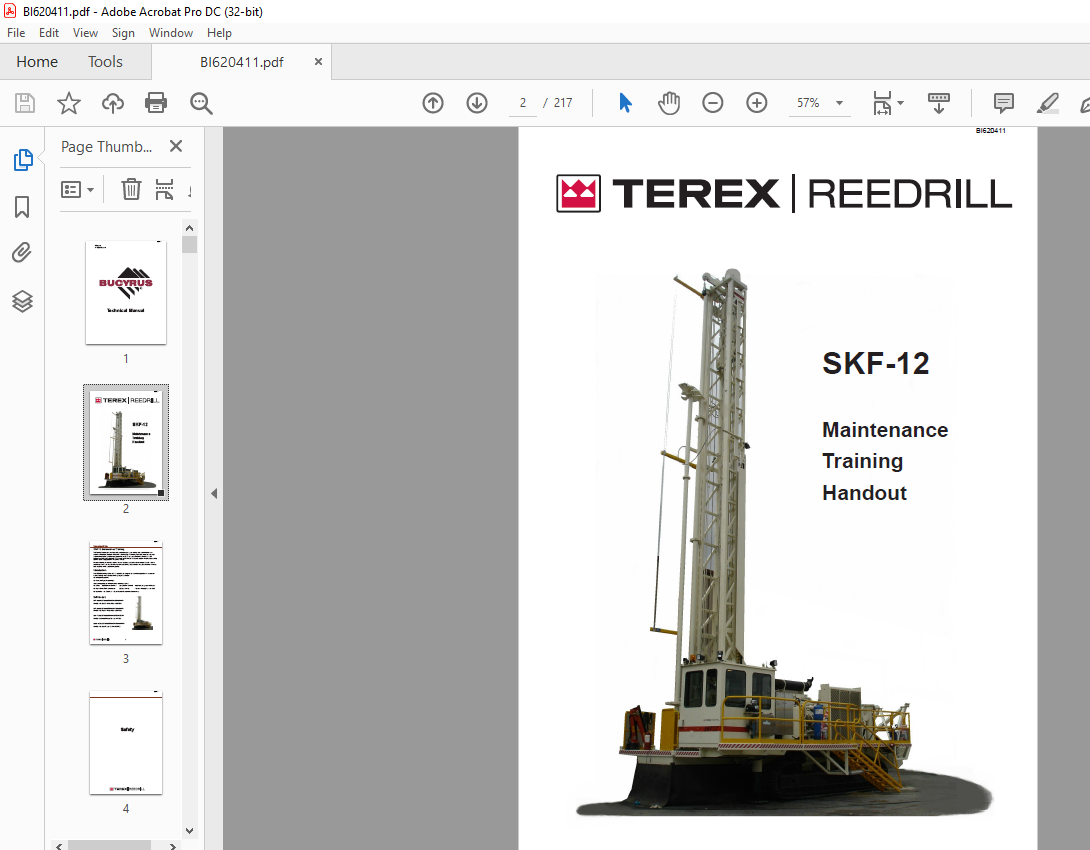This screenshot has height=850, width=1090.
Task: Close the Page Thumbnails panel
Action: tap(176, 146)
